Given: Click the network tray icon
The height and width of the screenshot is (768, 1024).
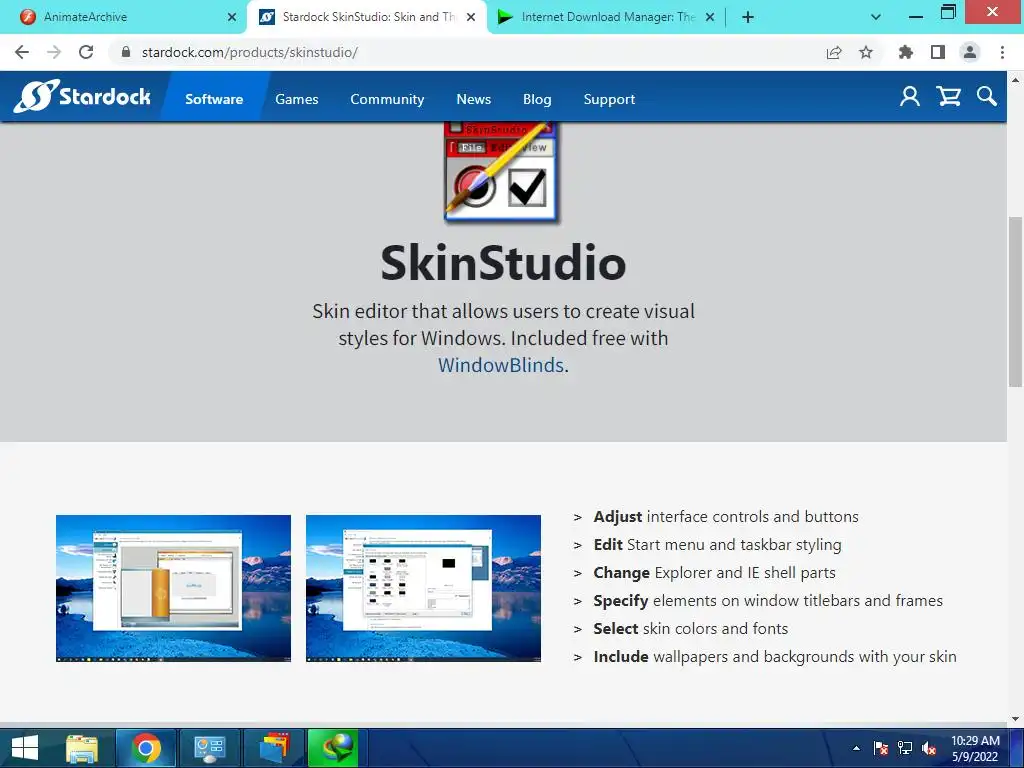Looking at the screenshot, I should point(904,748).
